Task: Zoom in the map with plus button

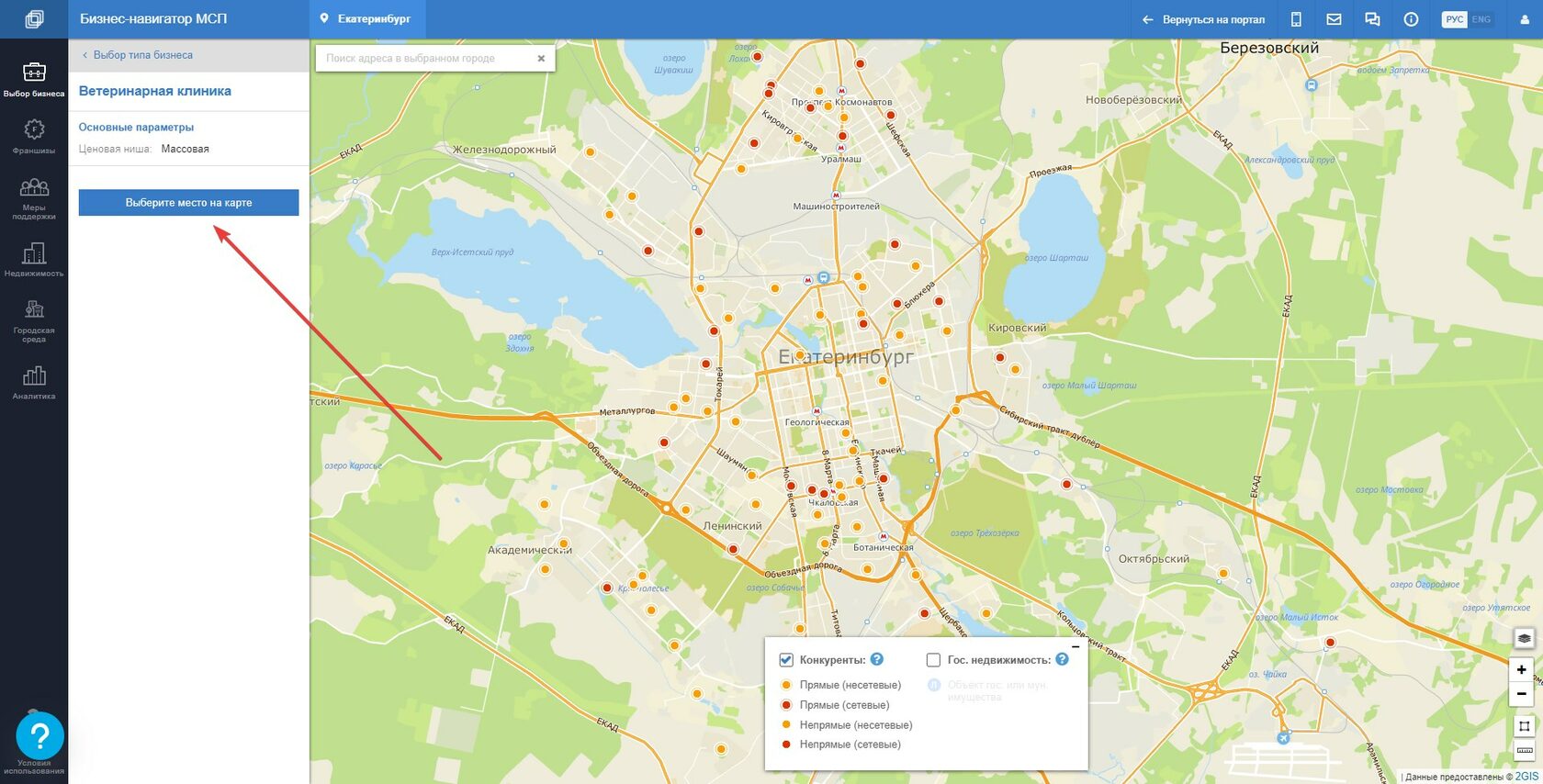Action: pos(1522,670)
